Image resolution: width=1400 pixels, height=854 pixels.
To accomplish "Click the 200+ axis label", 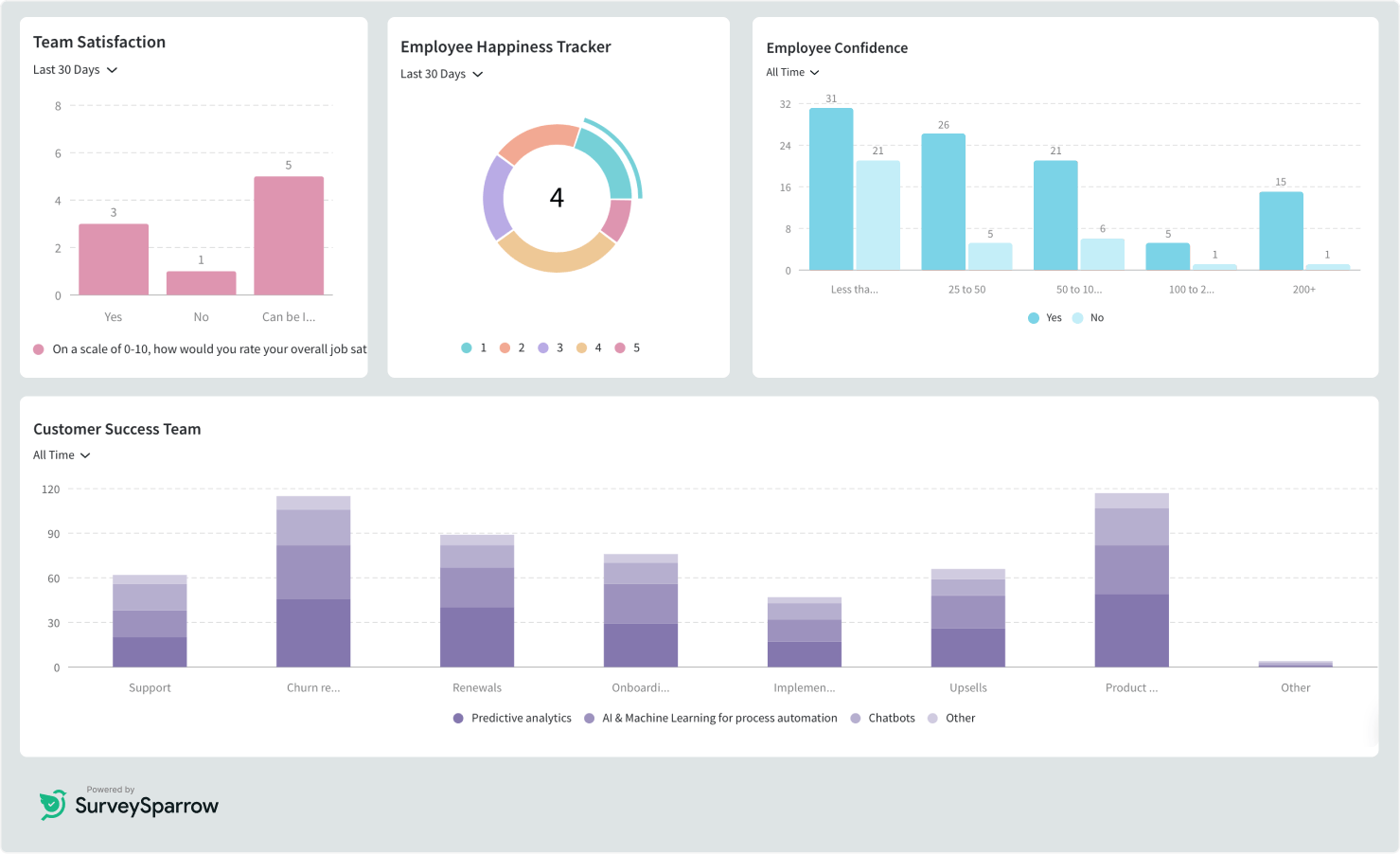I will point(1304,290).
